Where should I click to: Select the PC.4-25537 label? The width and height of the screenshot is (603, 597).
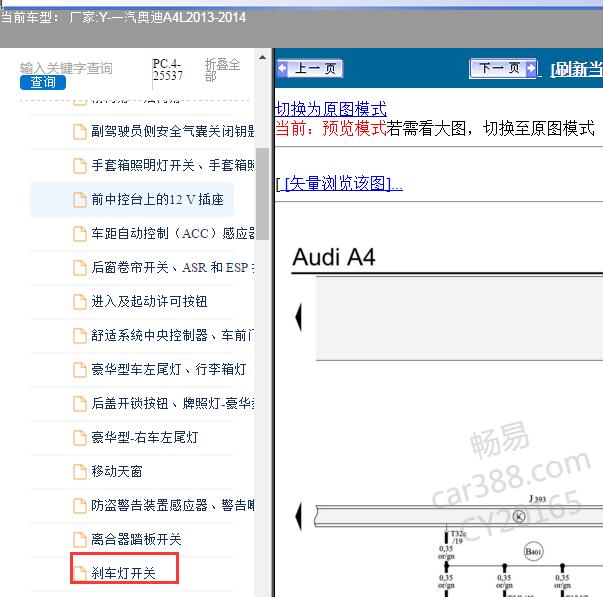pos(167,70)
